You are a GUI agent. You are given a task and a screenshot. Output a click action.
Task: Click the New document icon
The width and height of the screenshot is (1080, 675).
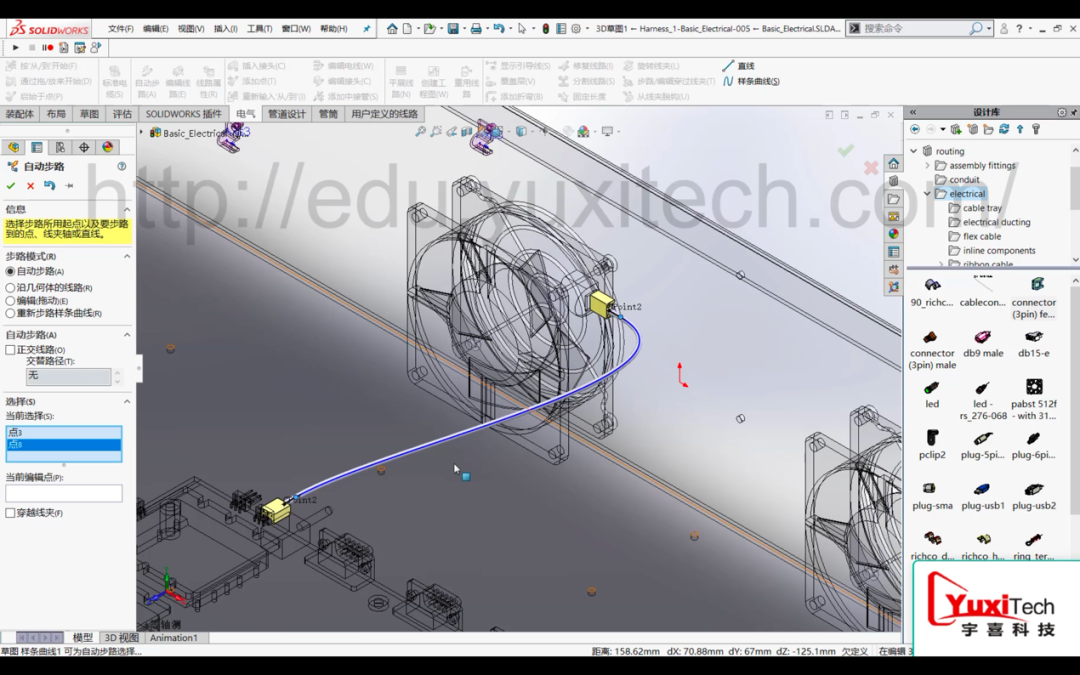pos(408,28)
